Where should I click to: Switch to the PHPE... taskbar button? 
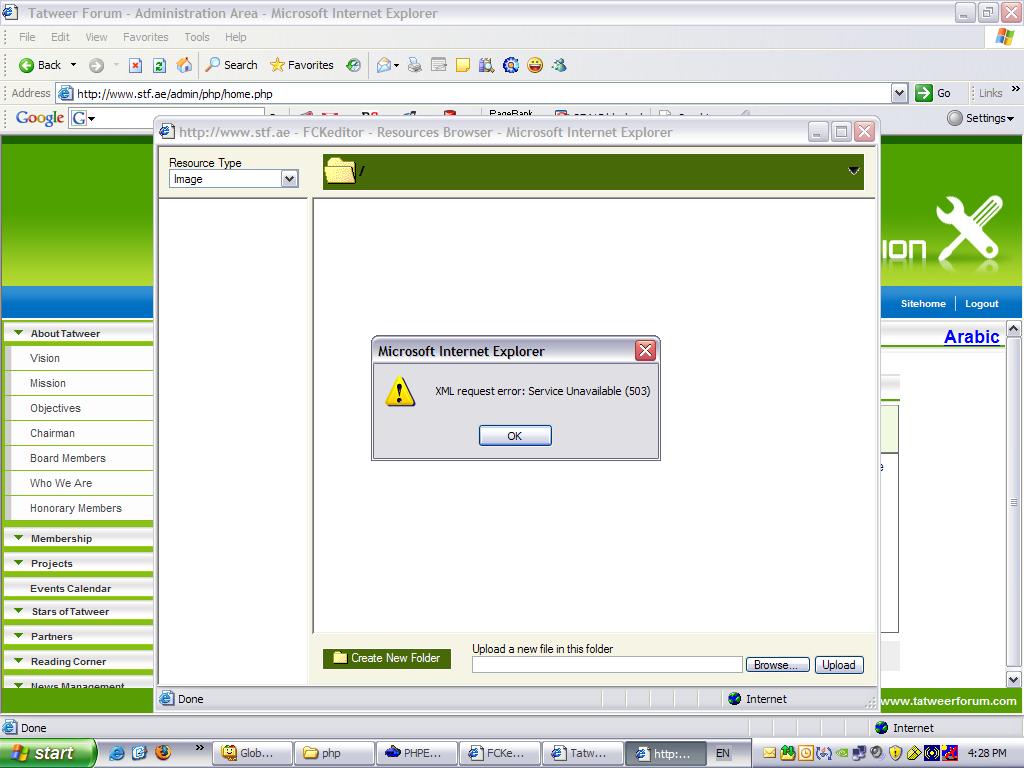click(416, 753)
